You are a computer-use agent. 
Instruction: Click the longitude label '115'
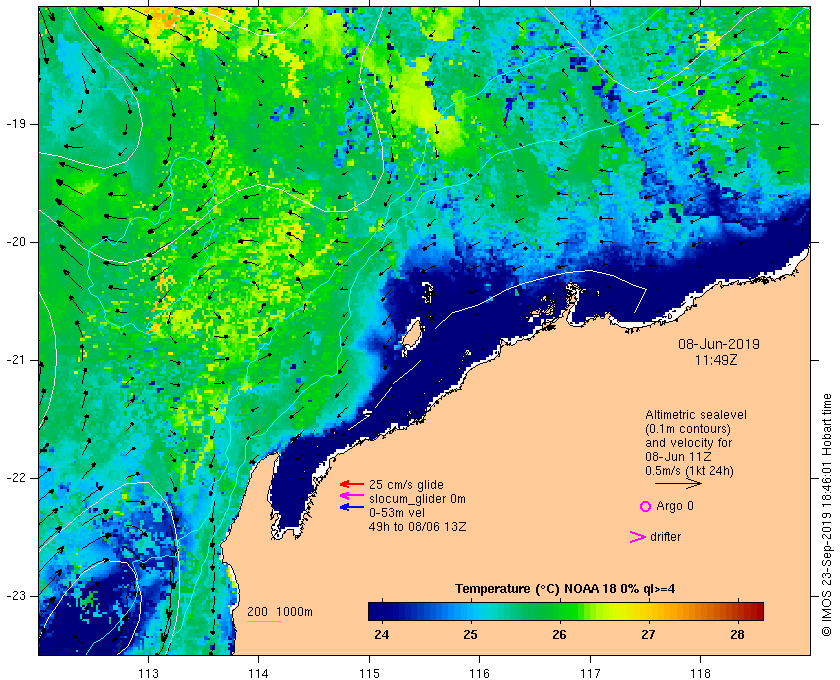(x=369, y=674)
